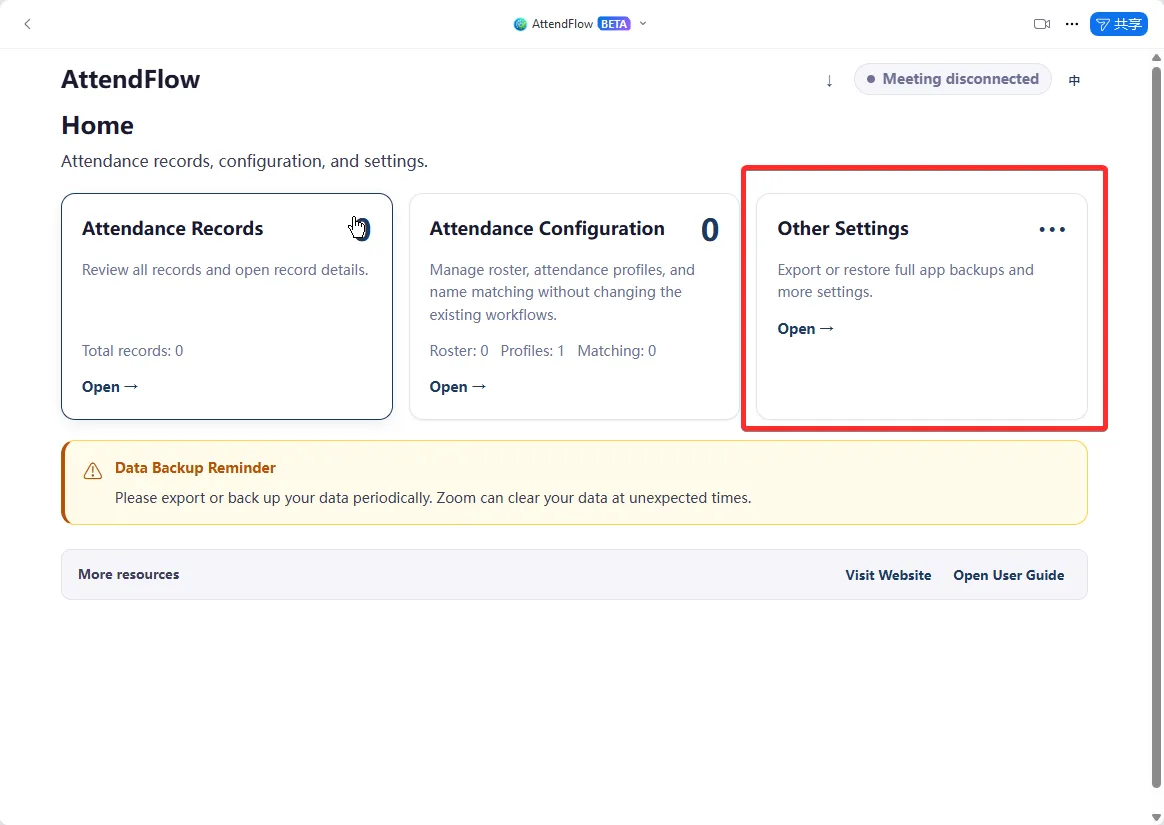Click the Meeting disconnected status pill
Viewport: 1164px width, 825px height.
pos(952,79)
